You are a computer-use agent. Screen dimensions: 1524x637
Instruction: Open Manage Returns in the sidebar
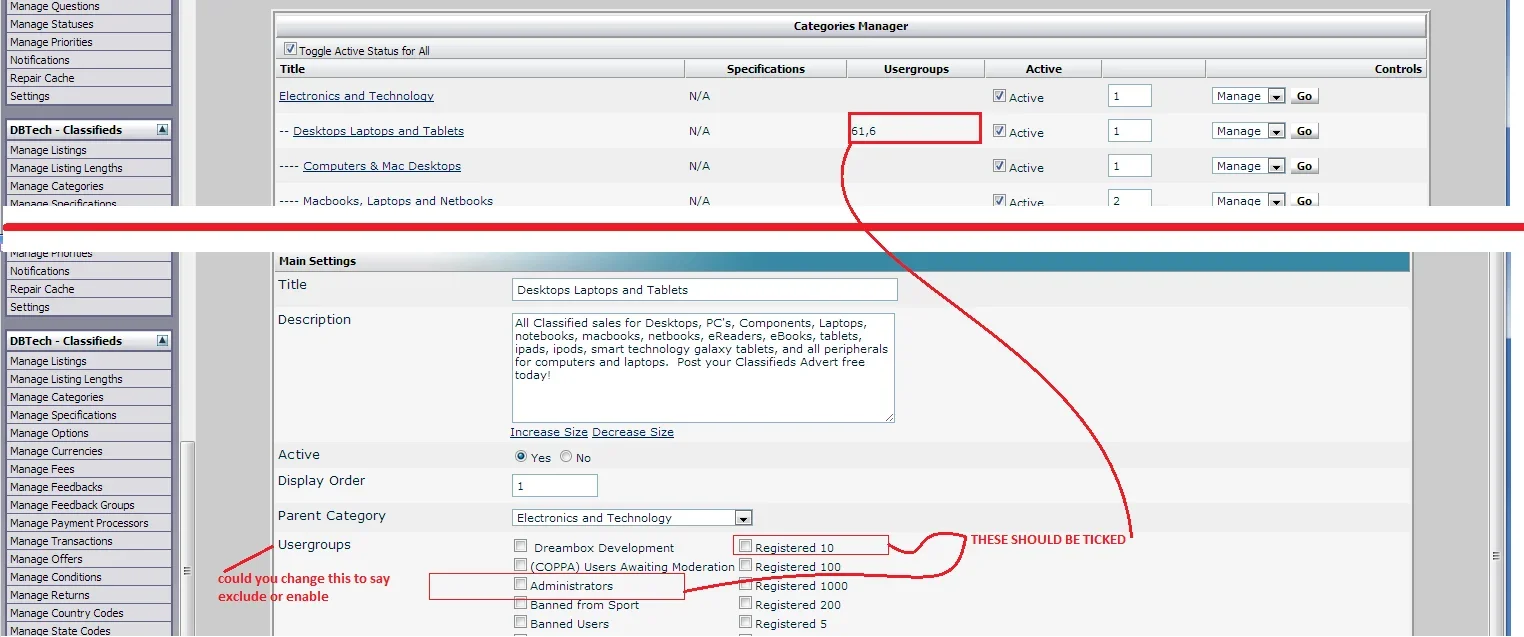(x=49, y=595)
